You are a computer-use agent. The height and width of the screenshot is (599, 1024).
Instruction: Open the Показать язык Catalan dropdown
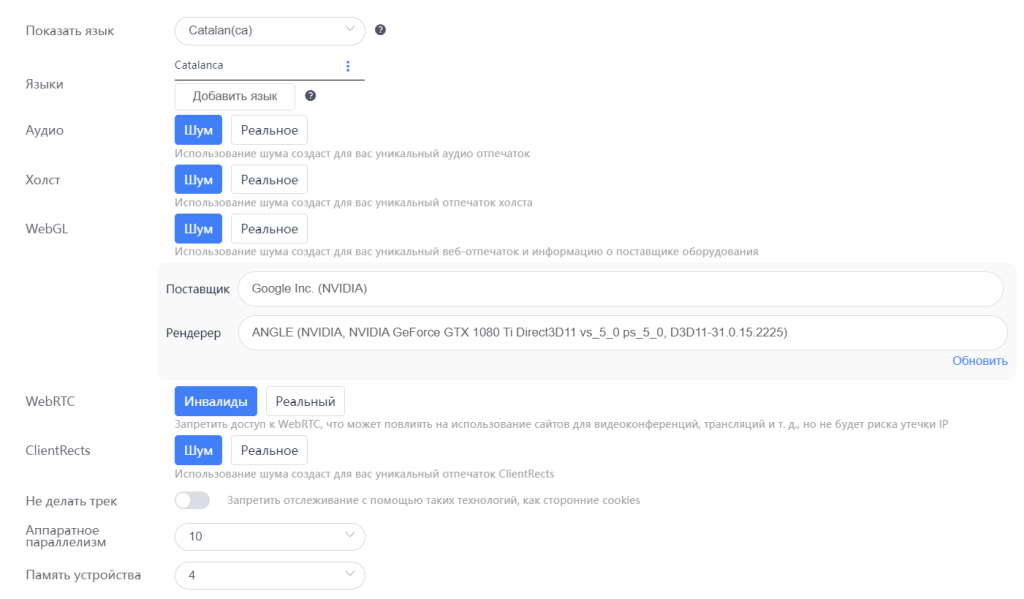(x=269, y=30)
